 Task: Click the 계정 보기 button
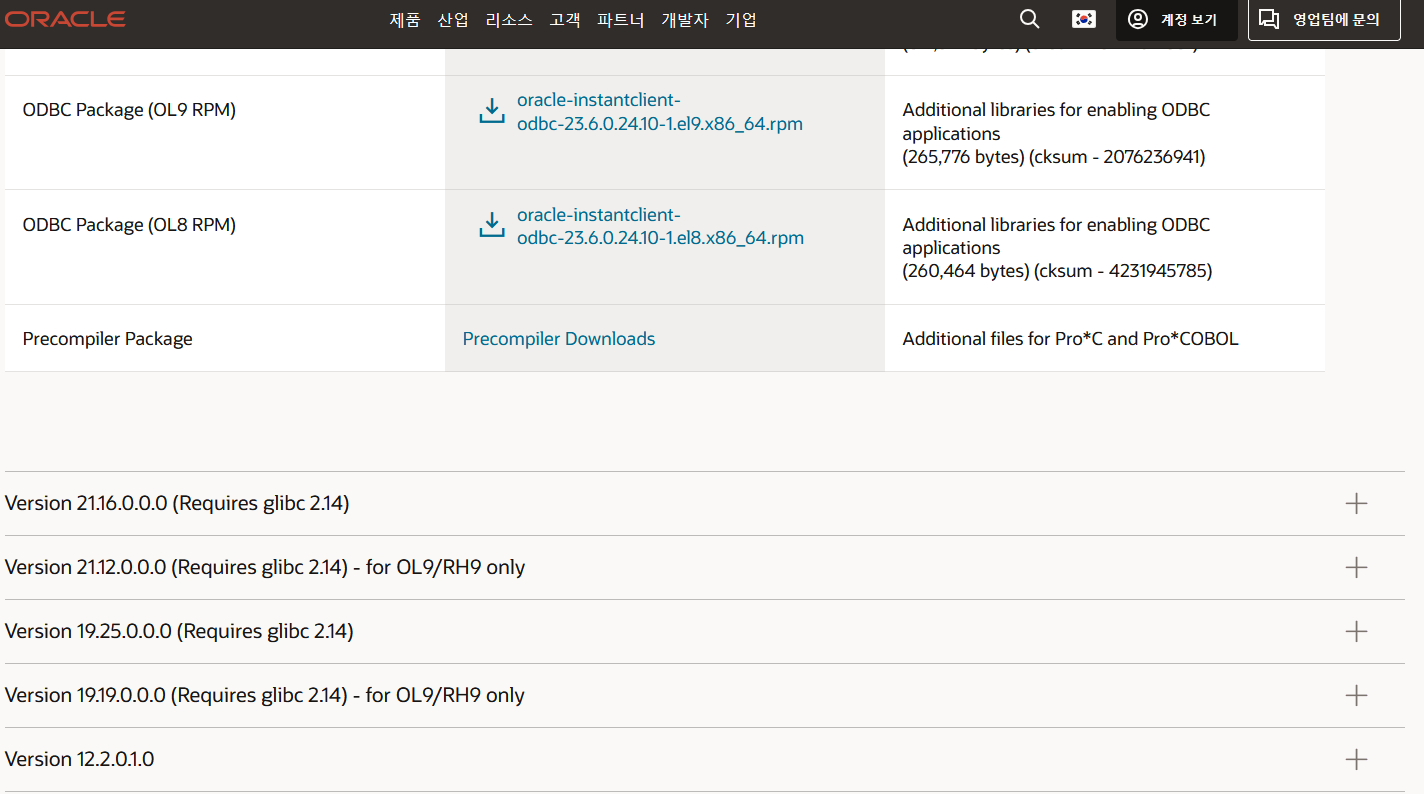[1177, 20]
